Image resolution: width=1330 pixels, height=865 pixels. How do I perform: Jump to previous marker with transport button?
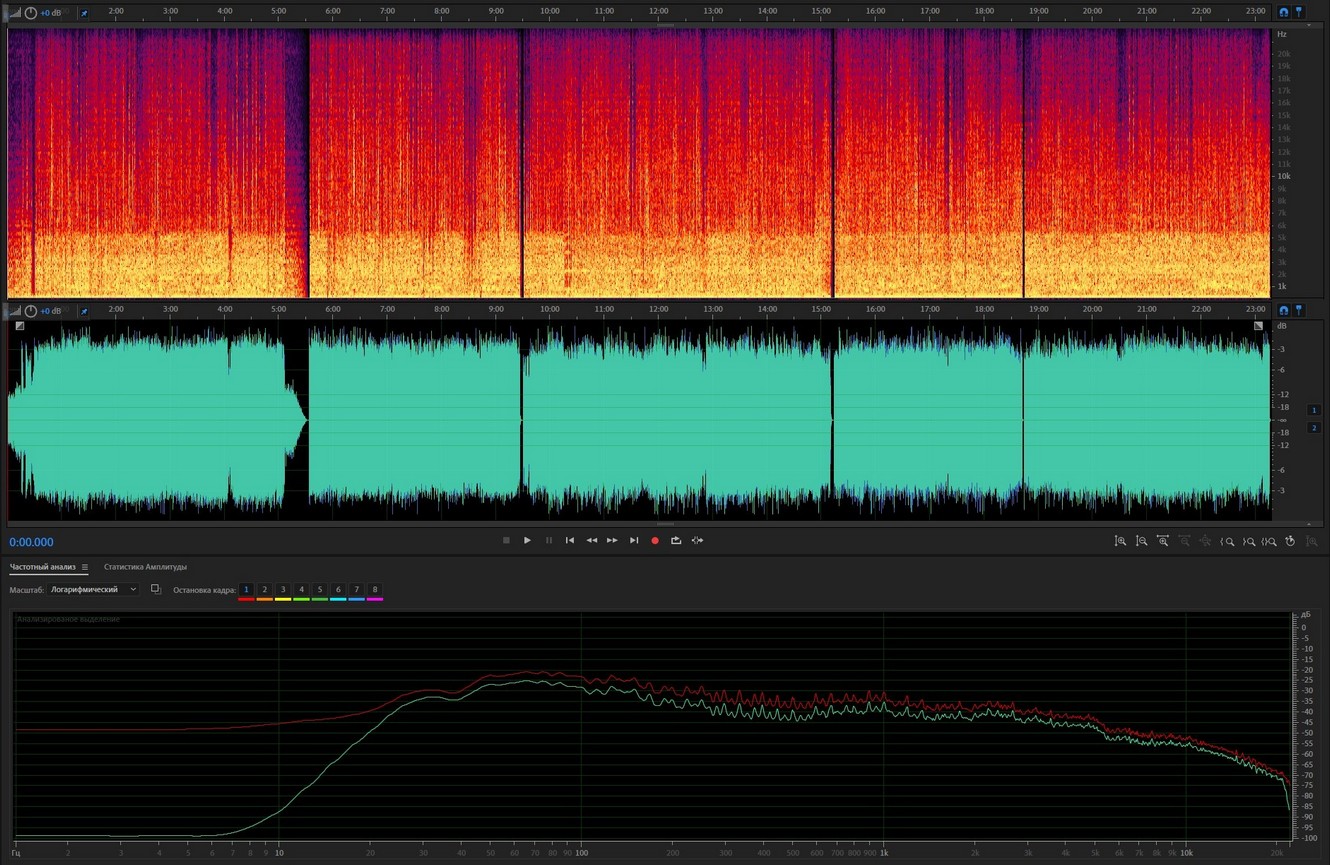[x=570, y=540]
